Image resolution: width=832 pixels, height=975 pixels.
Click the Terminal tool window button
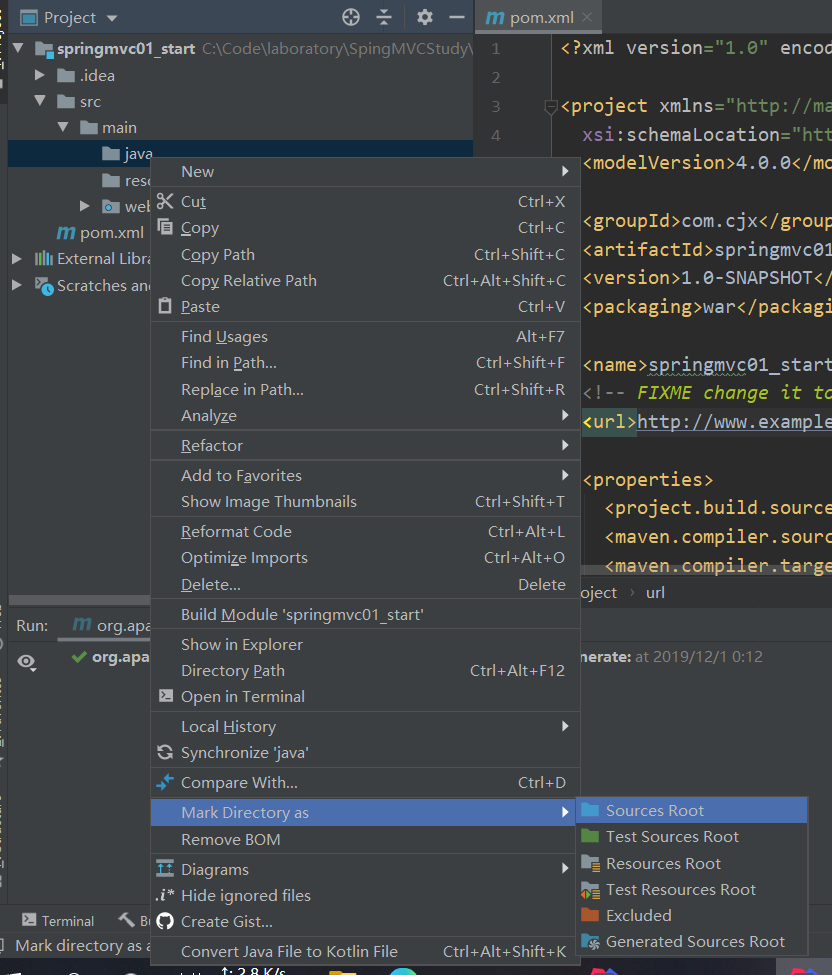tap(58, 920)
